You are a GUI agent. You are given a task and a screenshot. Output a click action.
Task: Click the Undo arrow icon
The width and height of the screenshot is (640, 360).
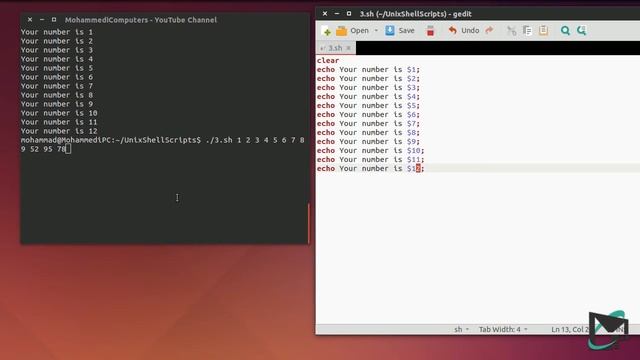(452, 31)
